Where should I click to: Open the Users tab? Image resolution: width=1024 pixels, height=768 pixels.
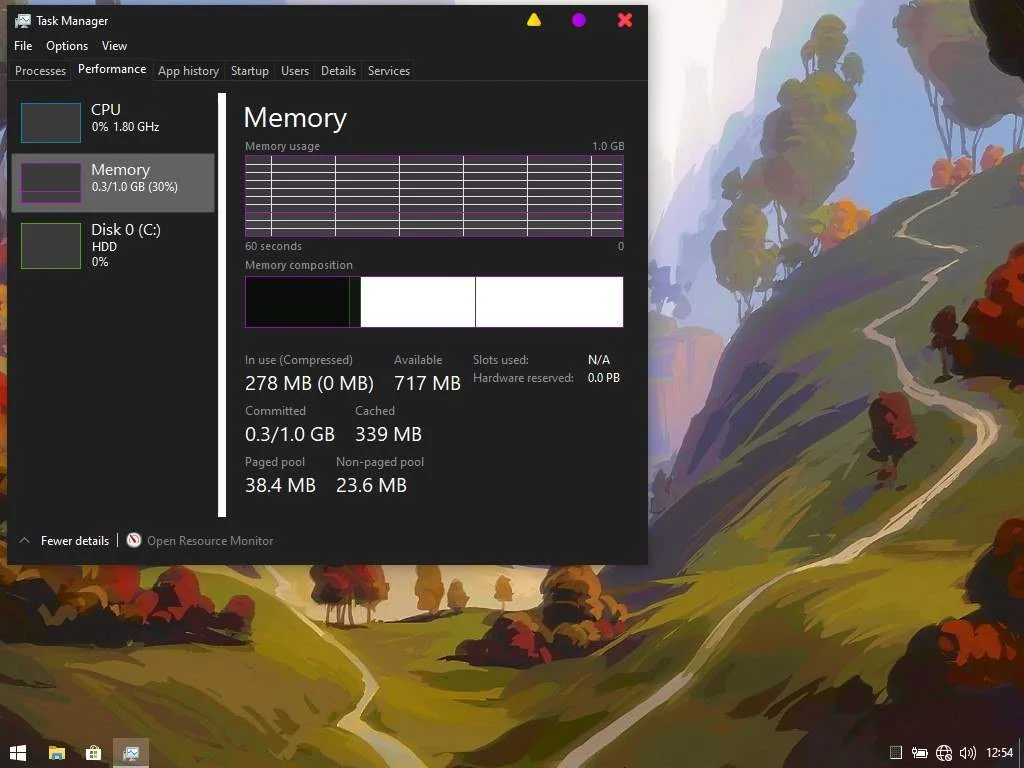295,71
